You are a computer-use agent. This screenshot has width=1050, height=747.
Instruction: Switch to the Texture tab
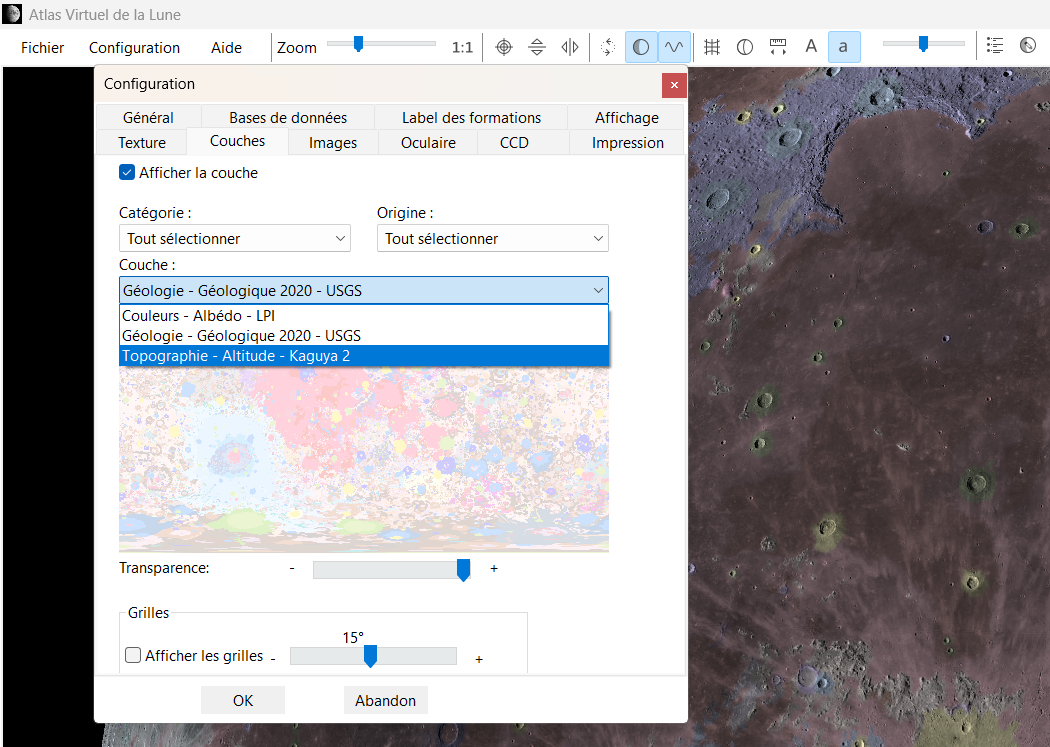coord(141,143)
